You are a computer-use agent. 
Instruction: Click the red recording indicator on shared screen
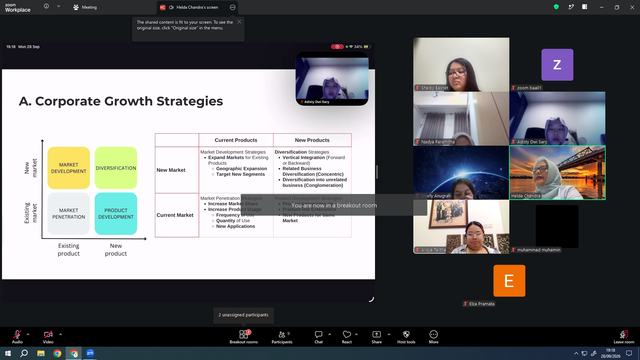(337, 47)
